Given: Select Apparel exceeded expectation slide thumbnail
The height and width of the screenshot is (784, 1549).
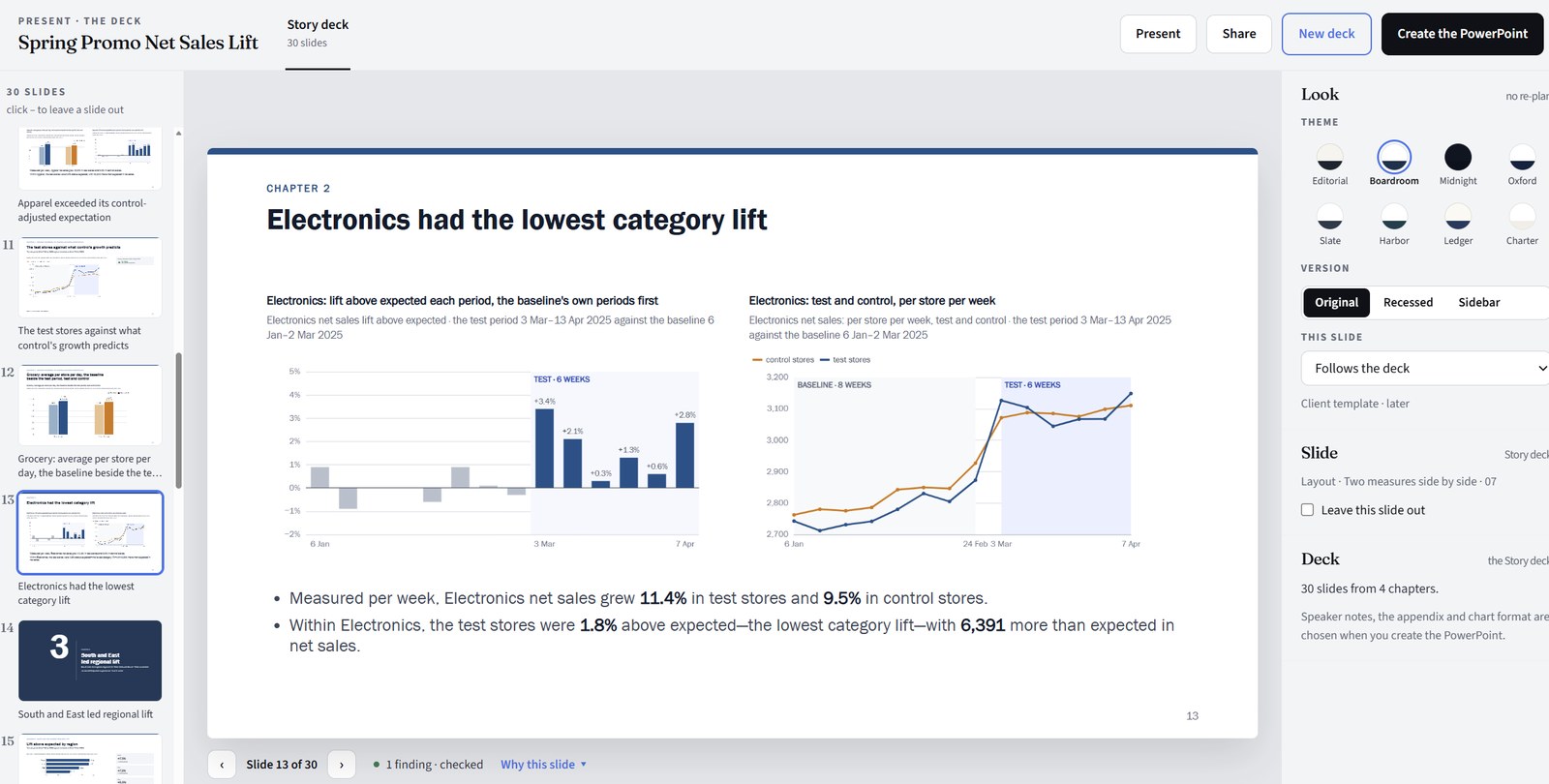Looking at the screenshot, I should (90, 159).
